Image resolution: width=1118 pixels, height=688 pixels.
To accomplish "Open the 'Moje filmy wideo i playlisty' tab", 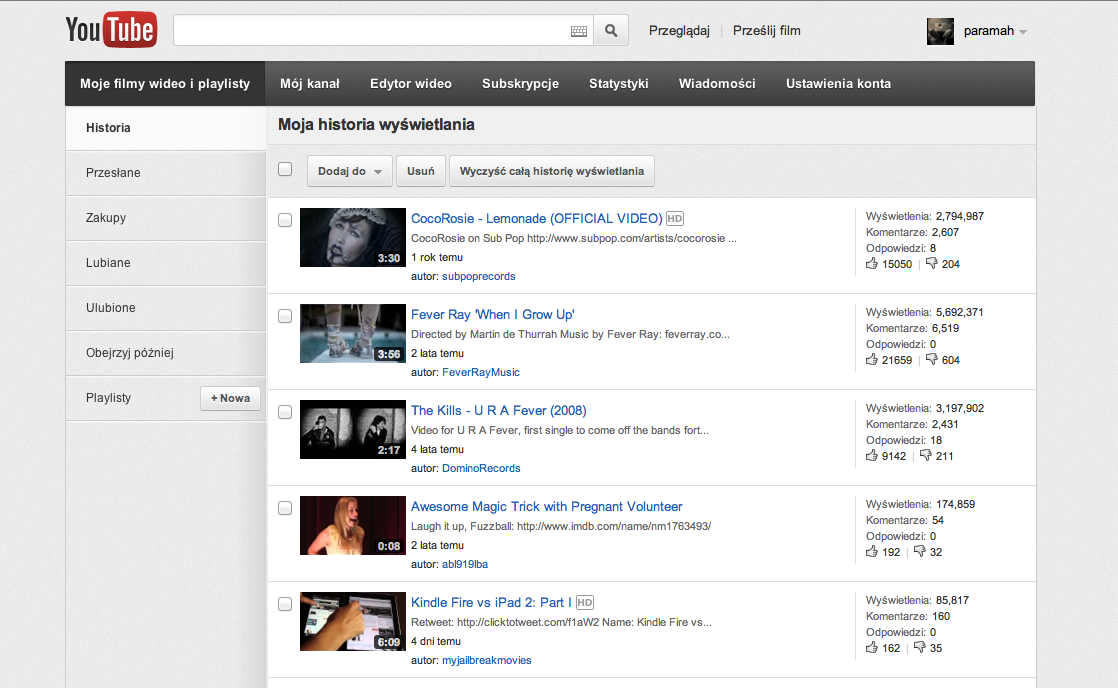I will [x=165, y=83].
